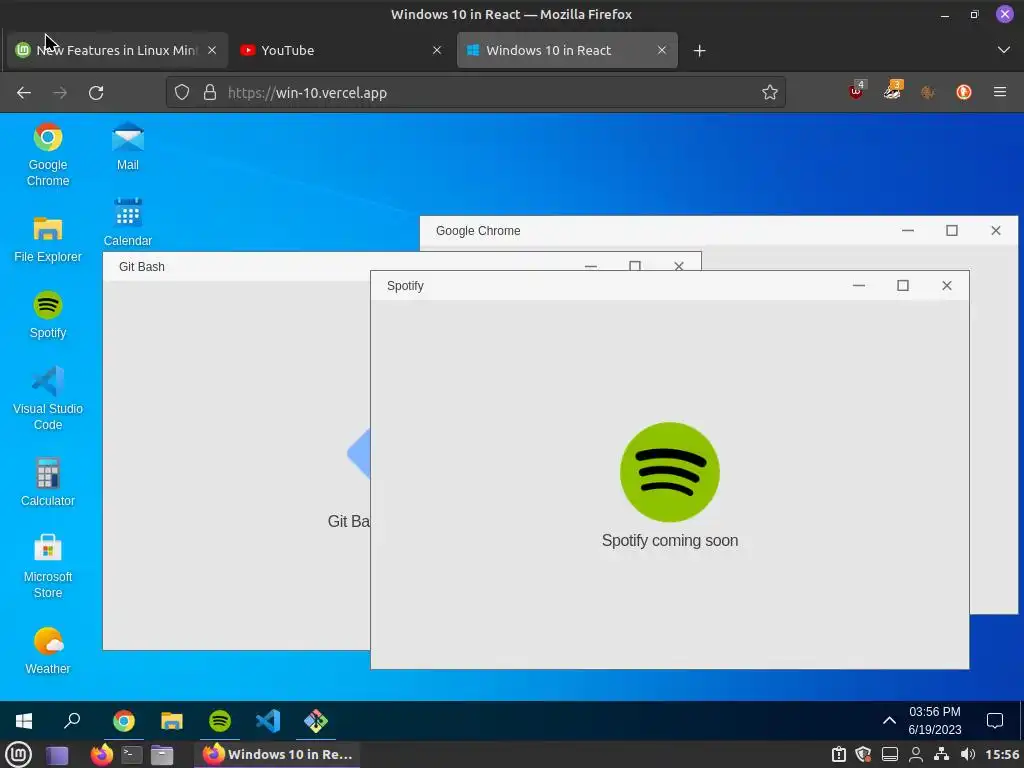Image resolution: width=1024 pixels, height=768 pixels.
Task: Click the Mint panel clock 15:56
Action: tap(1002, 754)
